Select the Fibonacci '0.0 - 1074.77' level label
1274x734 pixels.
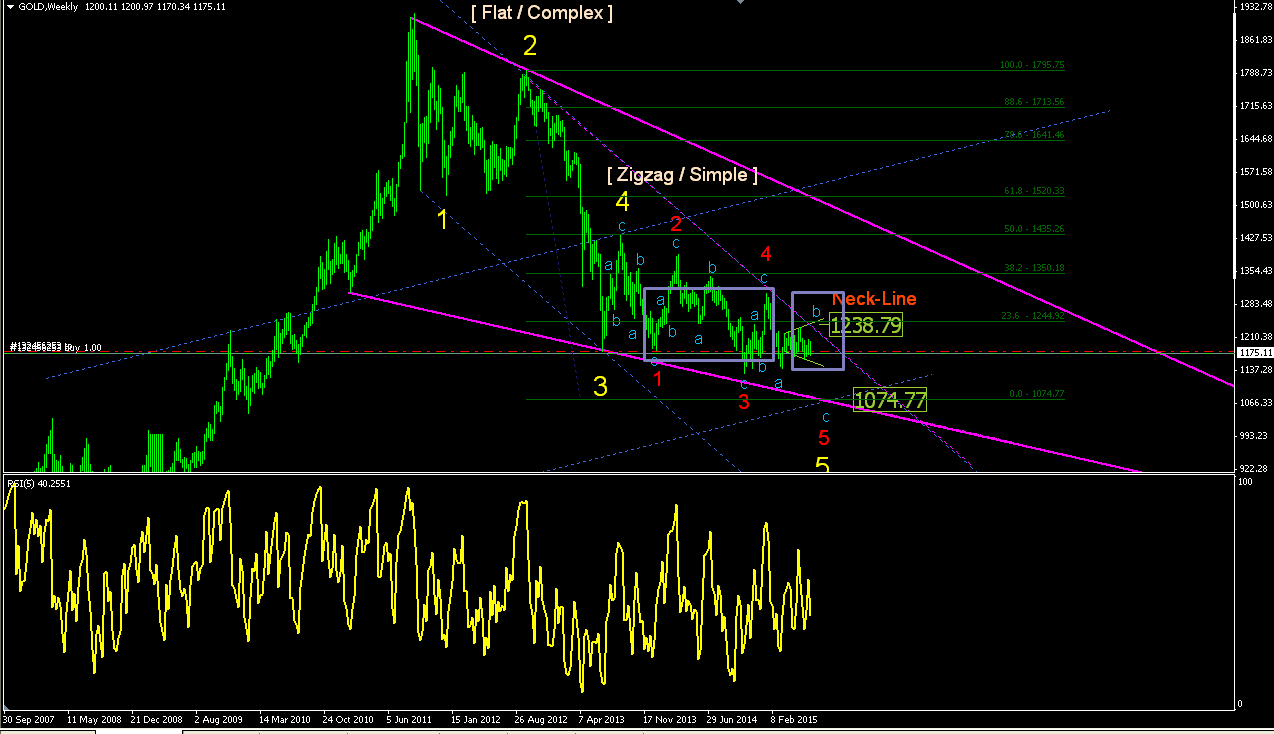(x=1036, y=394)
